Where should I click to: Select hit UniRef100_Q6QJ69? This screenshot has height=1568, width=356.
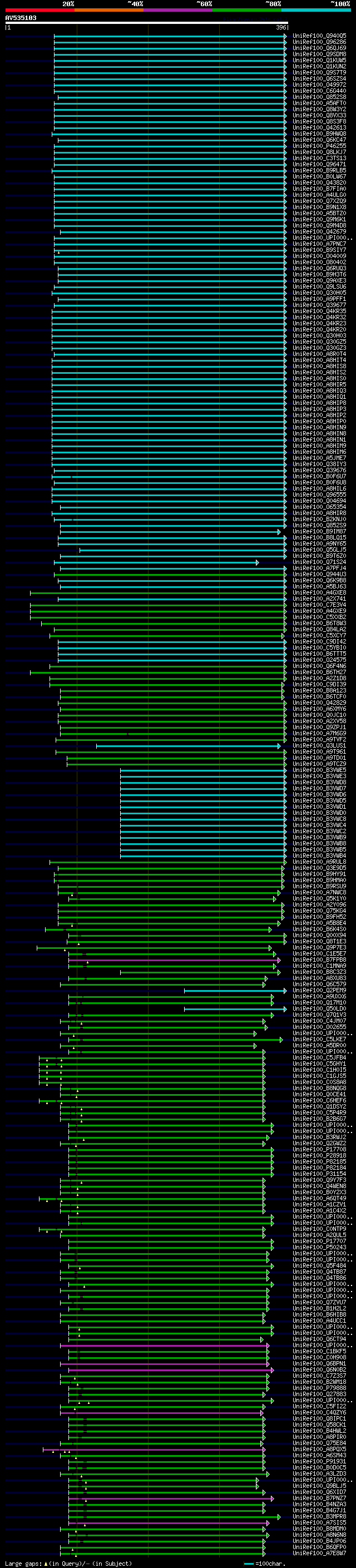[319, 48]
